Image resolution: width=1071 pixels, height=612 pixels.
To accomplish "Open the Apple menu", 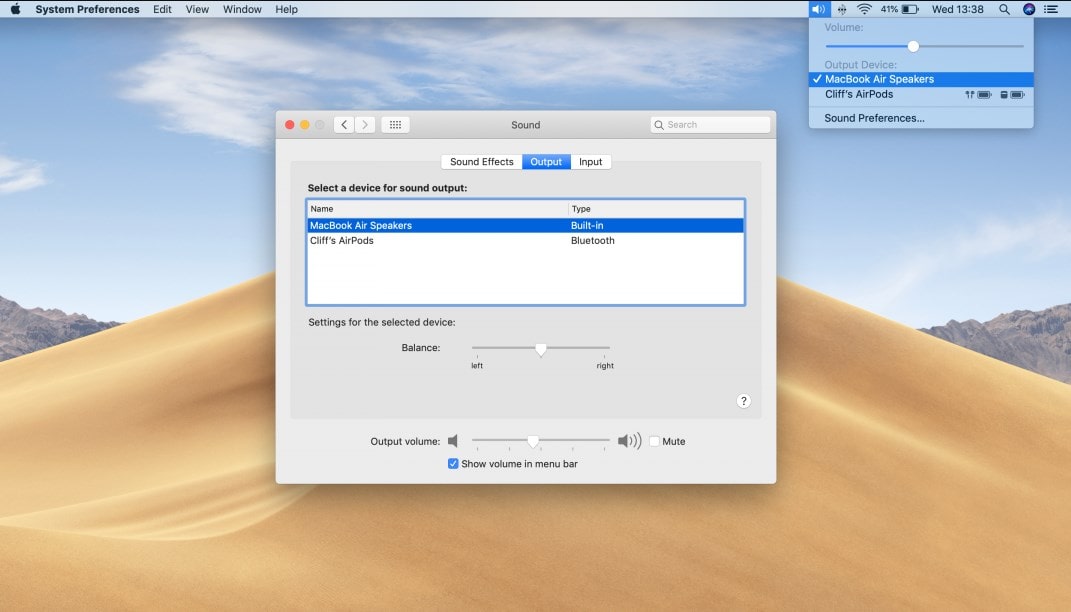I will pyautogui.click(x=15, y=9).
